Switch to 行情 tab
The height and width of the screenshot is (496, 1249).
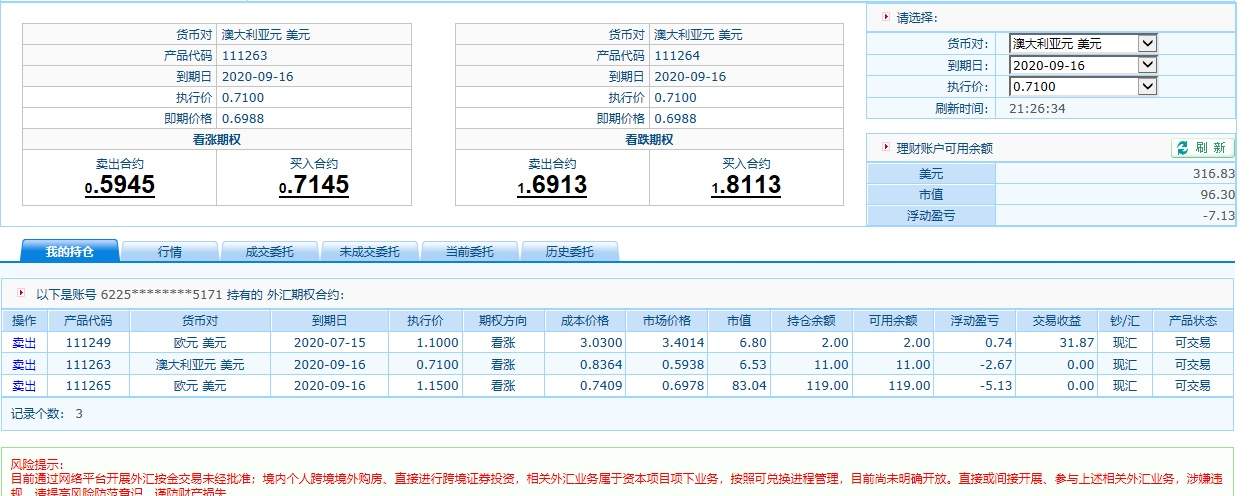170,251
